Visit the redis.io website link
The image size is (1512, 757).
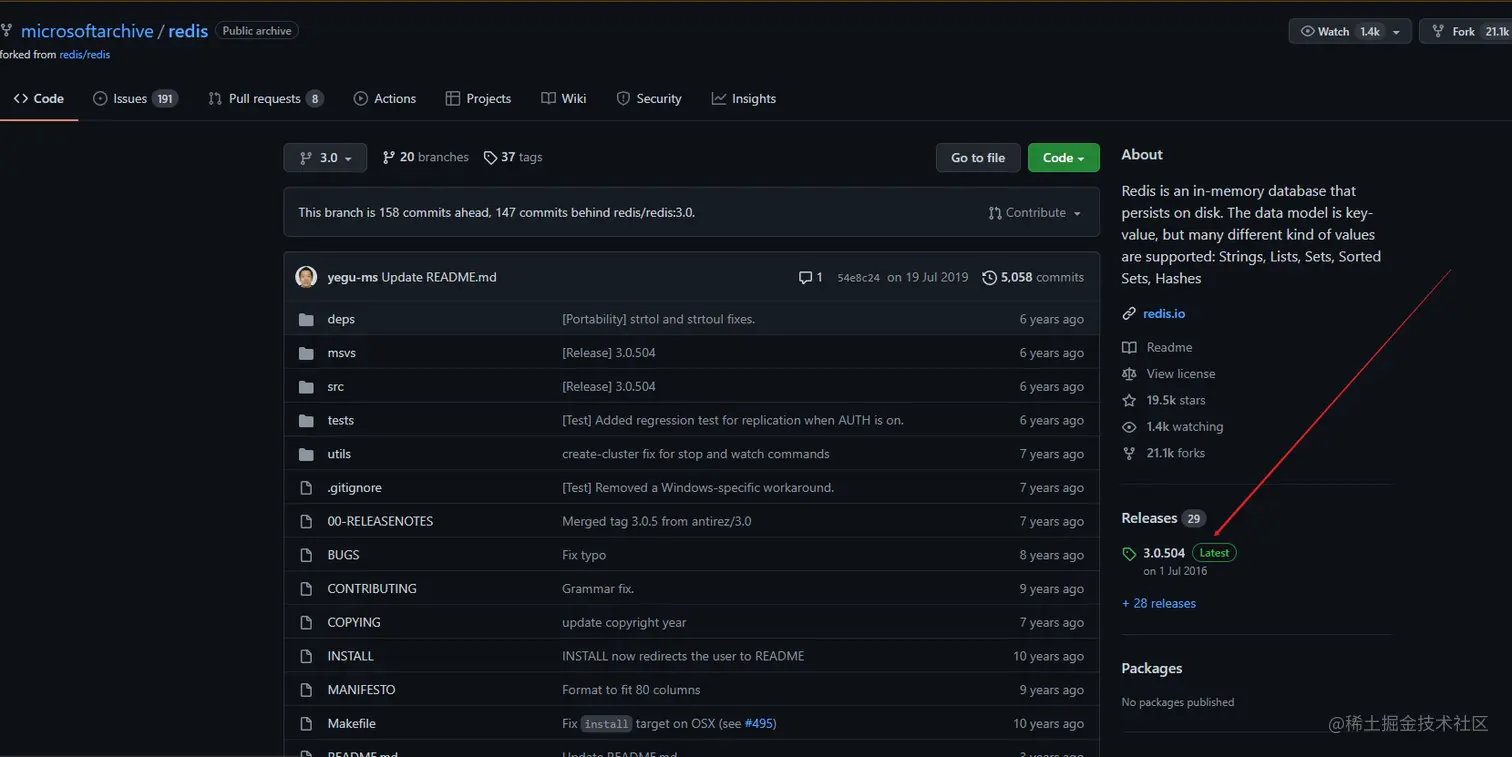(x=1164, y=314)
